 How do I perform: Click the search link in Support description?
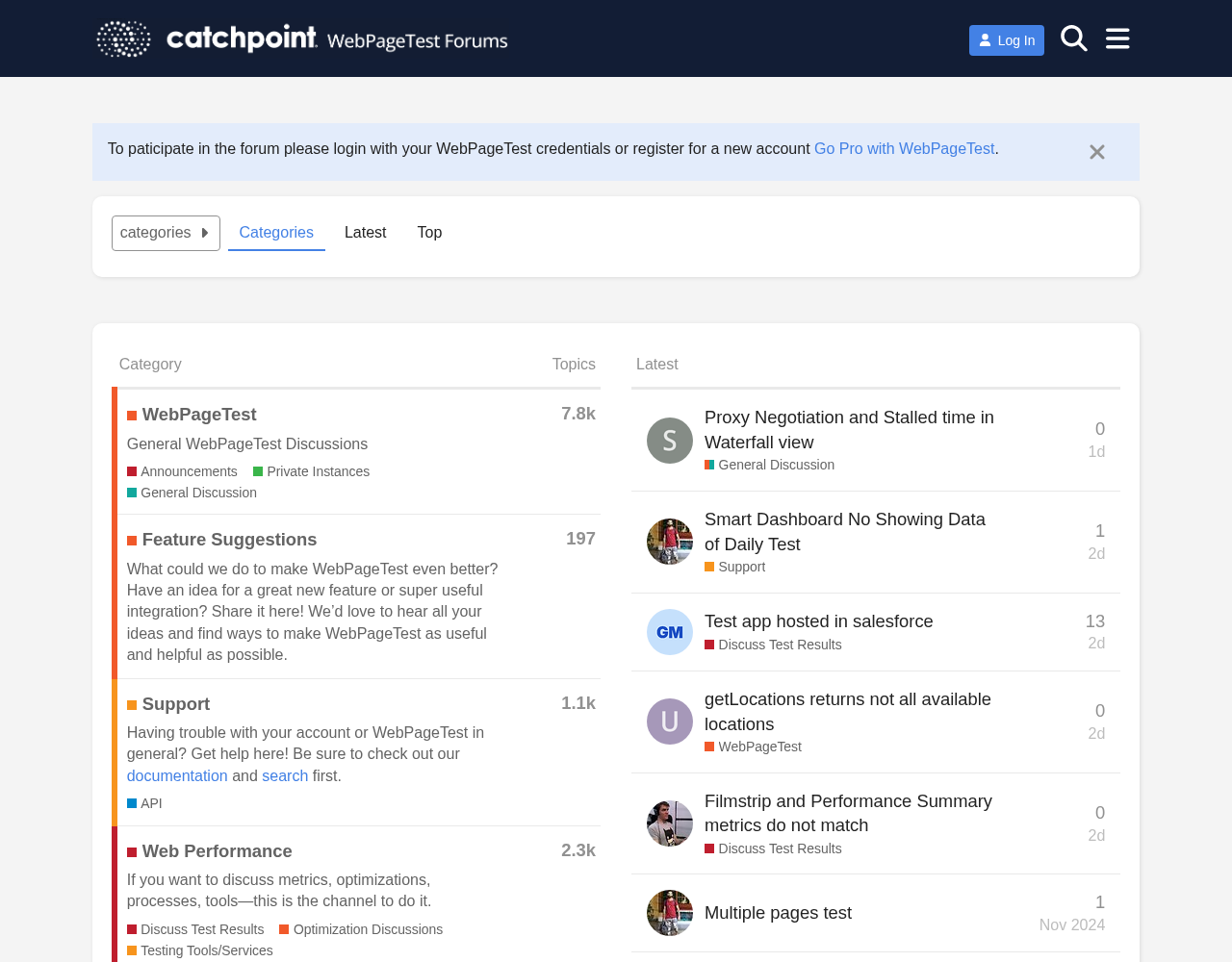(x=285, y=776)
